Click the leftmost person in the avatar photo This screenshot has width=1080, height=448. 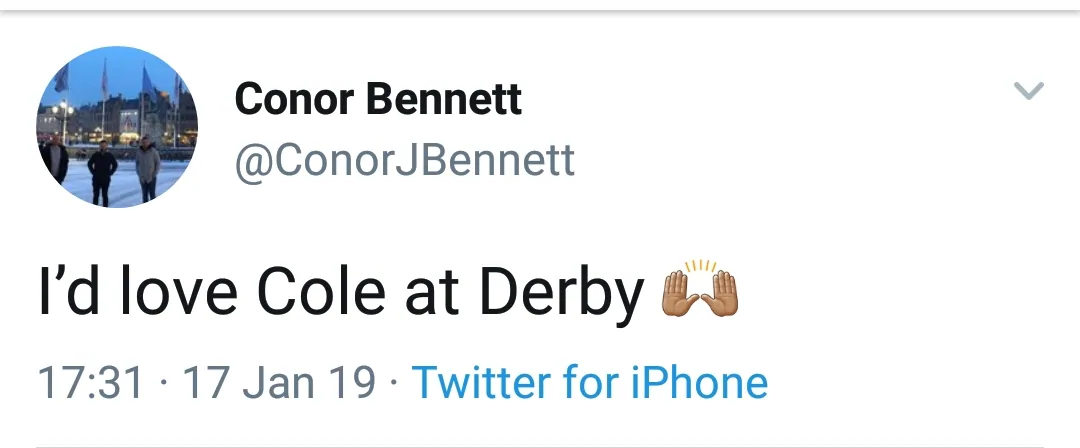click(55, 160)
